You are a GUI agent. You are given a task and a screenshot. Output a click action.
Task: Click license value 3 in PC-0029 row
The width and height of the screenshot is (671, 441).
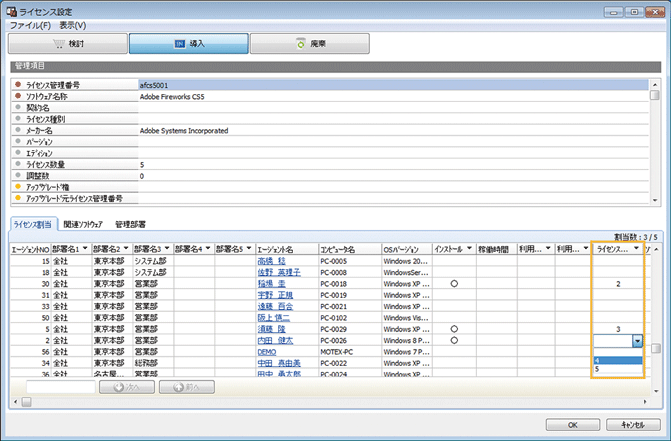tap(618, 329)
